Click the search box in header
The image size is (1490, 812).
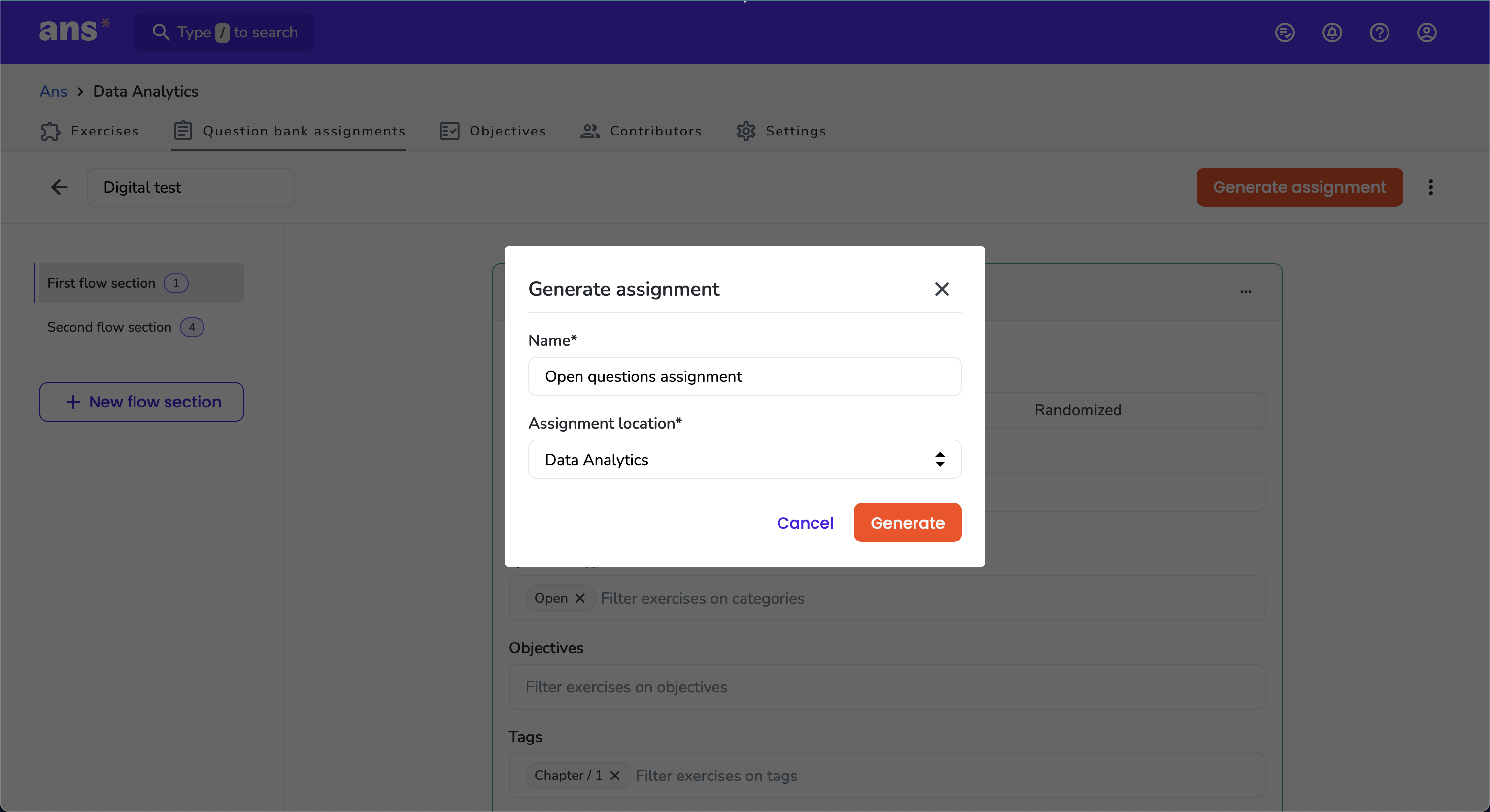pyautogui.click(x=224, y=33)
